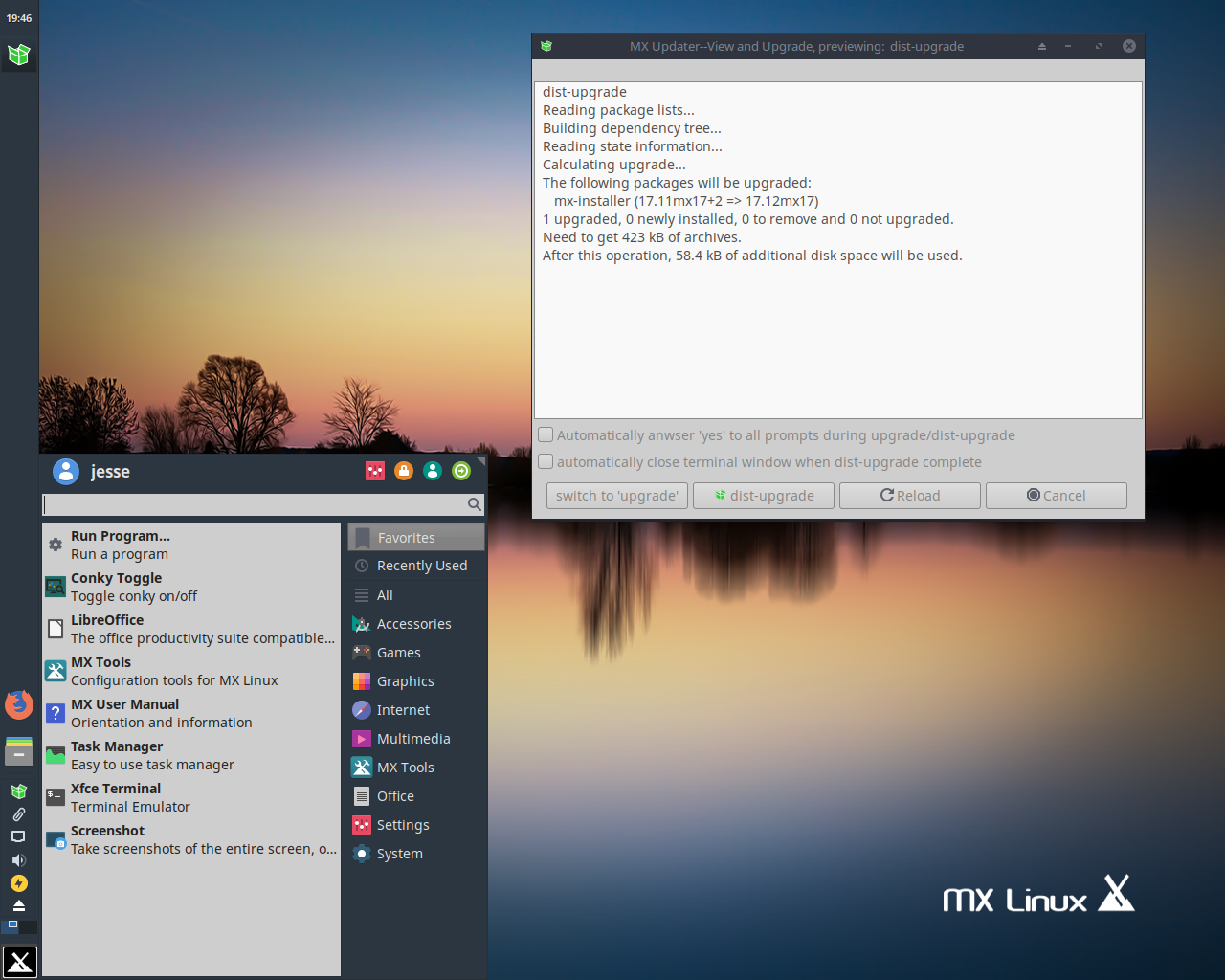The height and width of the screenshot is (980, 1225).
Task: Open the volume control tray icon
Action: point(18,860)
